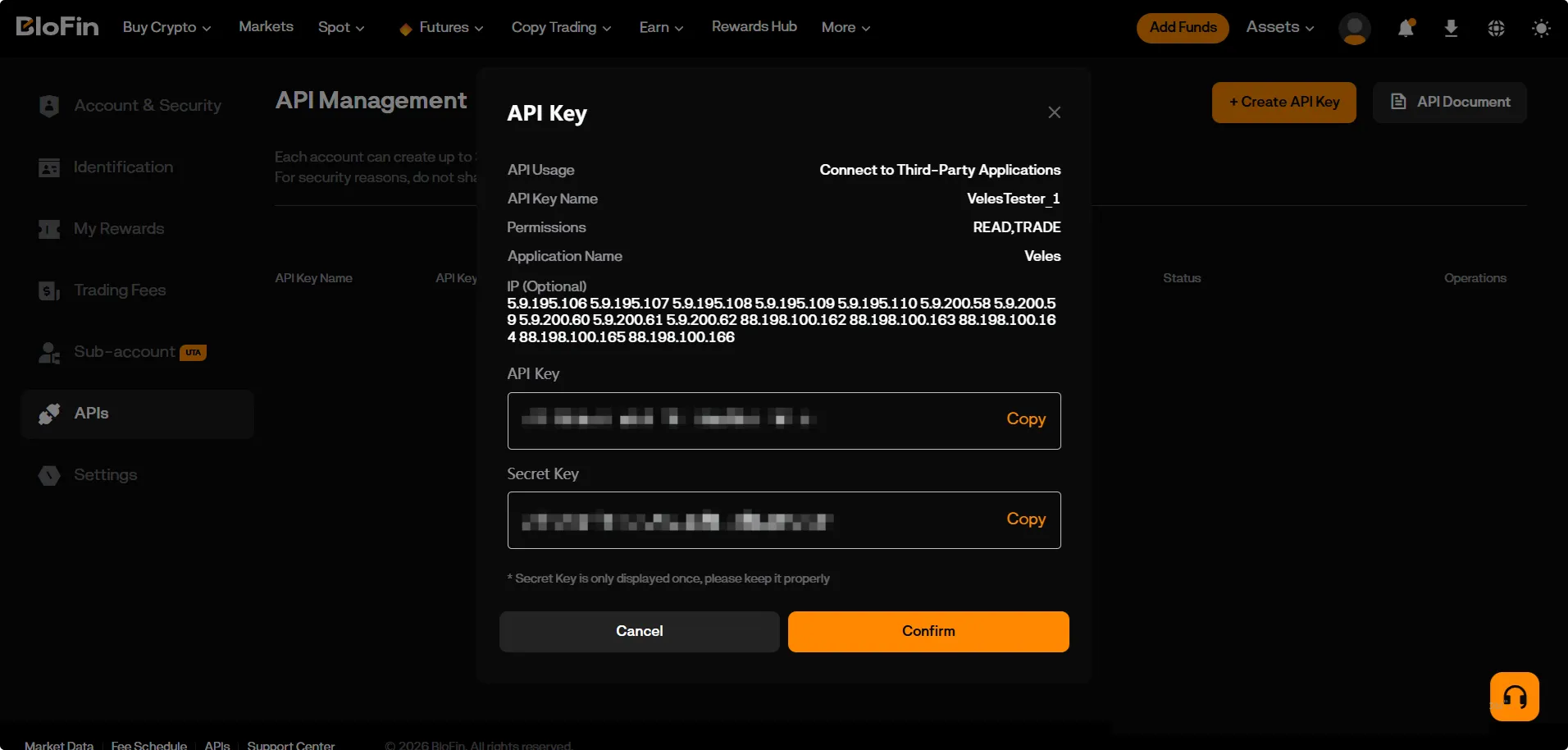1568x750 pixels.
Task: Click the Add Funds button
Action: pyautogui.click(x=1183, y=27)
